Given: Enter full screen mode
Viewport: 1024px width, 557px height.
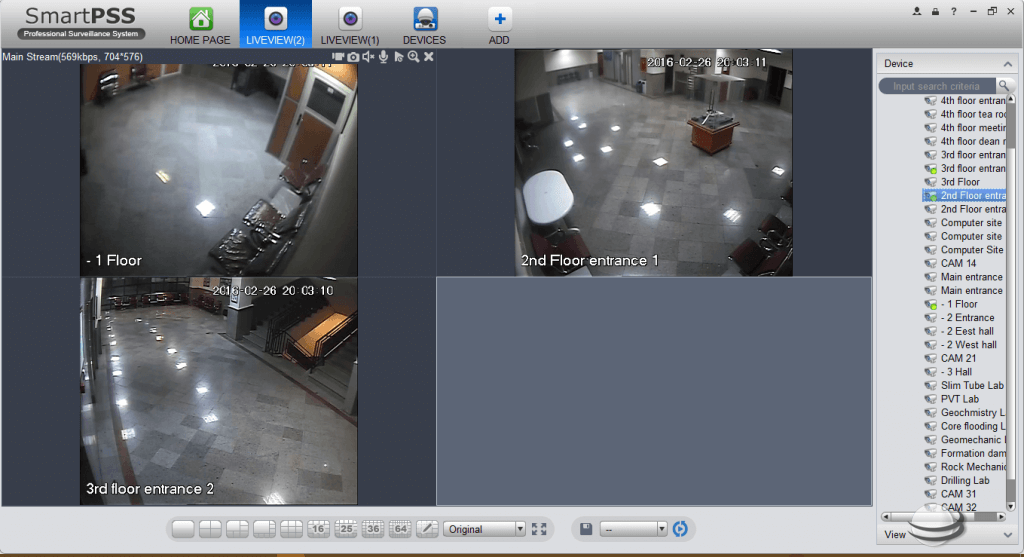Looking at the screenshot, I should pyautogui.click(x=539, y=529).
